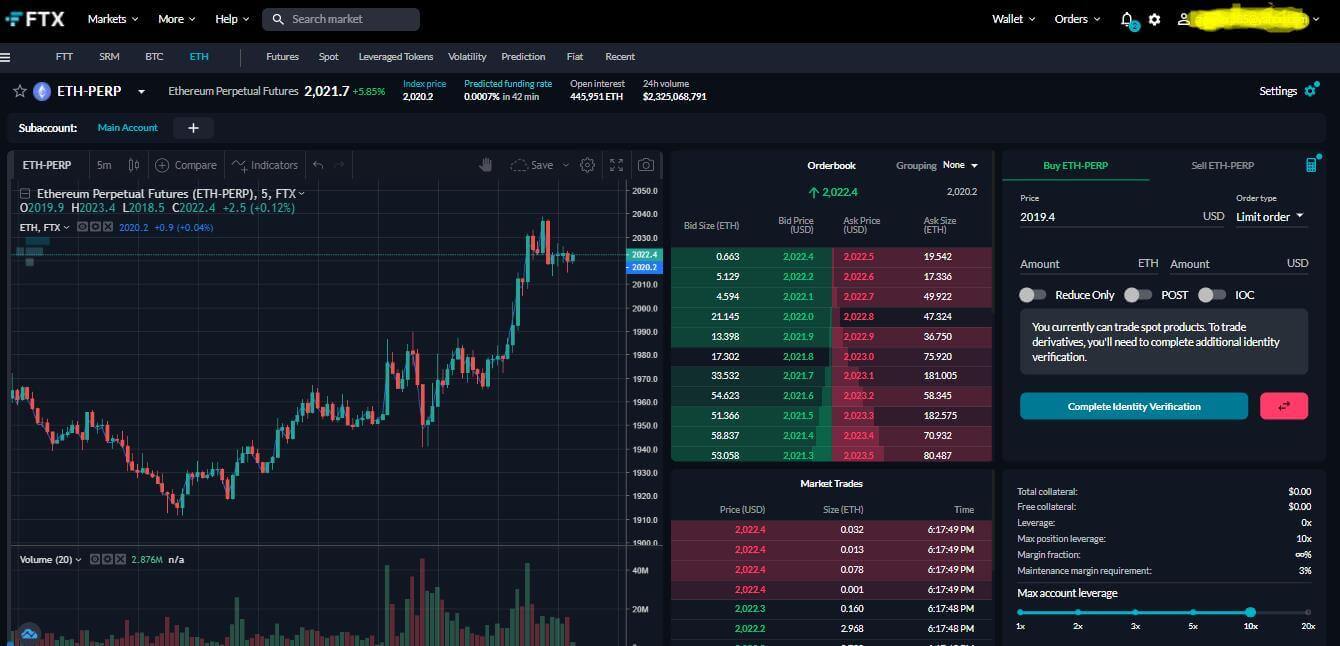Open the order calculator icon
This screenshot has width=1340, height=646.
pos(1311,165)
